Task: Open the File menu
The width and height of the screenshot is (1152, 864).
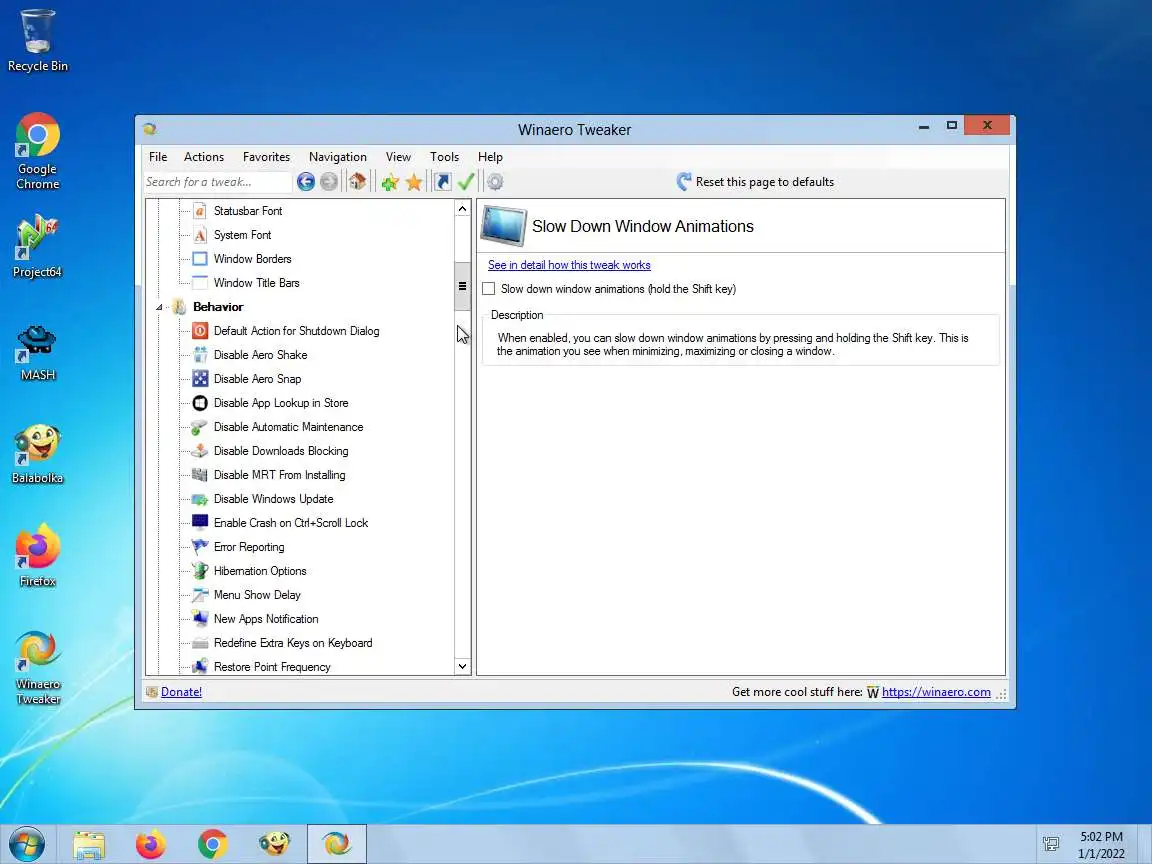Action: pyautogui.click(x=158, y=156)
